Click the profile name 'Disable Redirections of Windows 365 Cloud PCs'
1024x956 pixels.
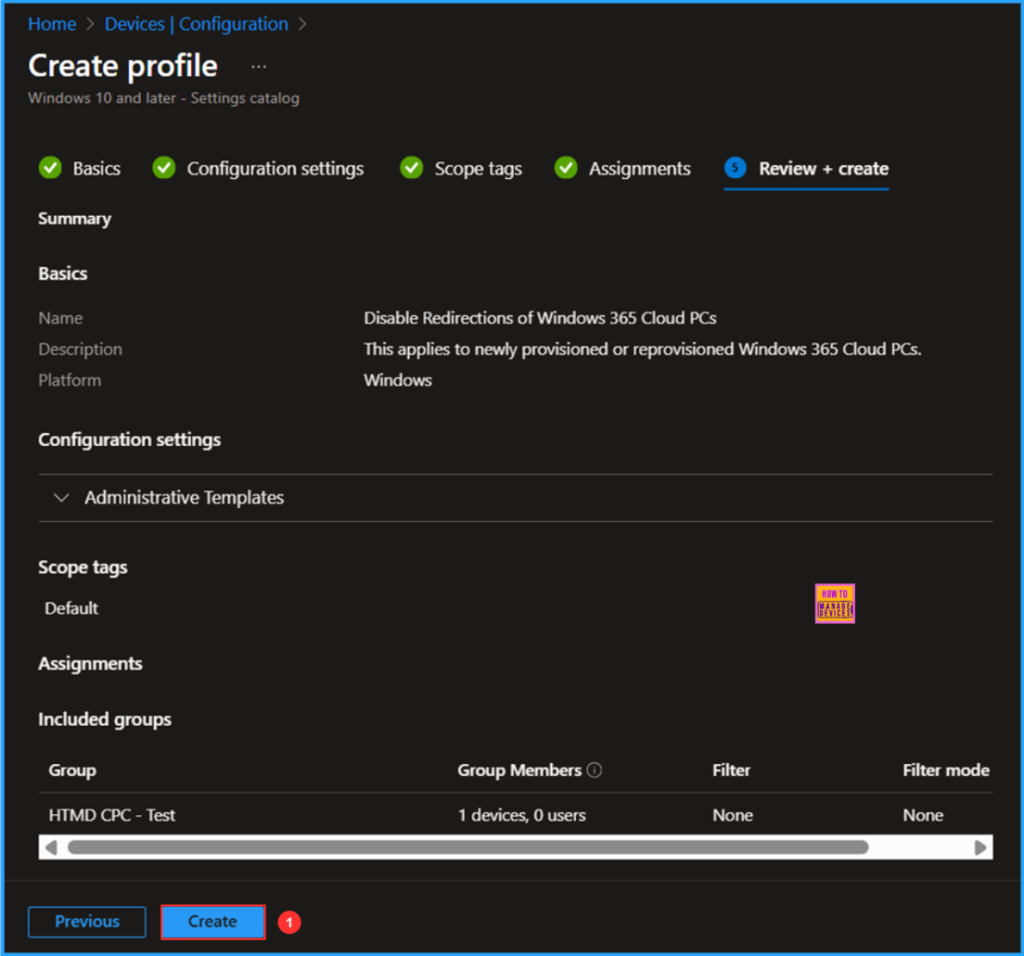539,318
